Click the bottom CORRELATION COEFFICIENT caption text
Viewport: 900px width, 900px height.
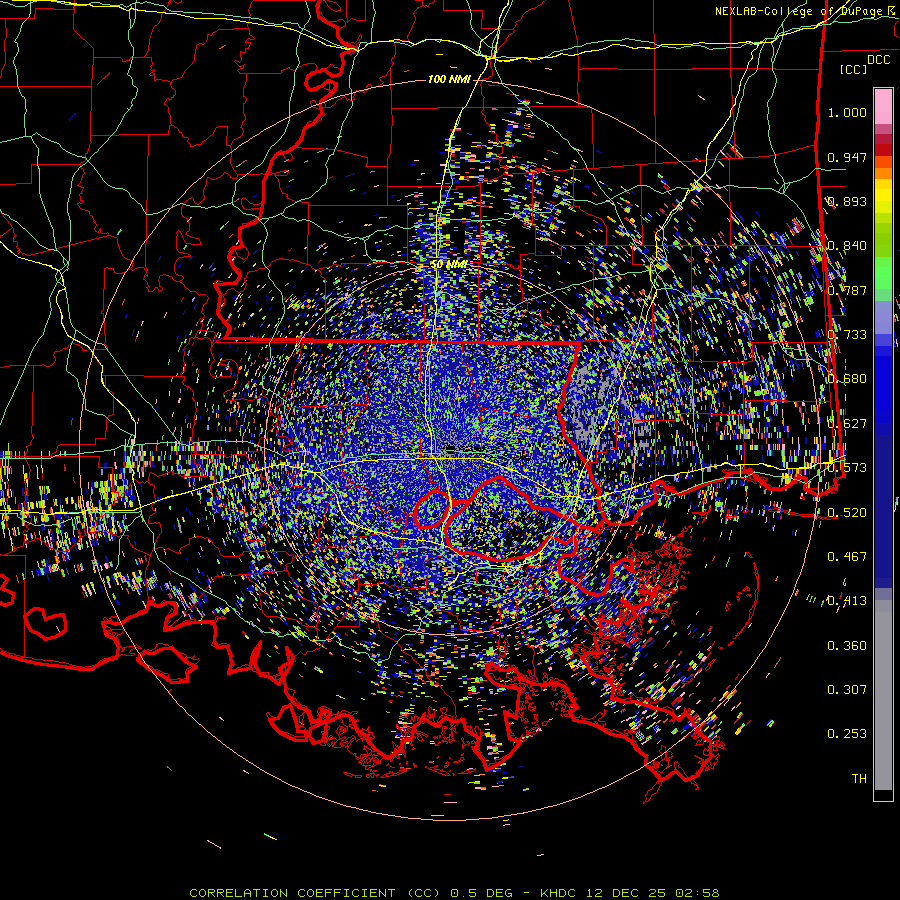pyautogui.click(x=454, y=893)
